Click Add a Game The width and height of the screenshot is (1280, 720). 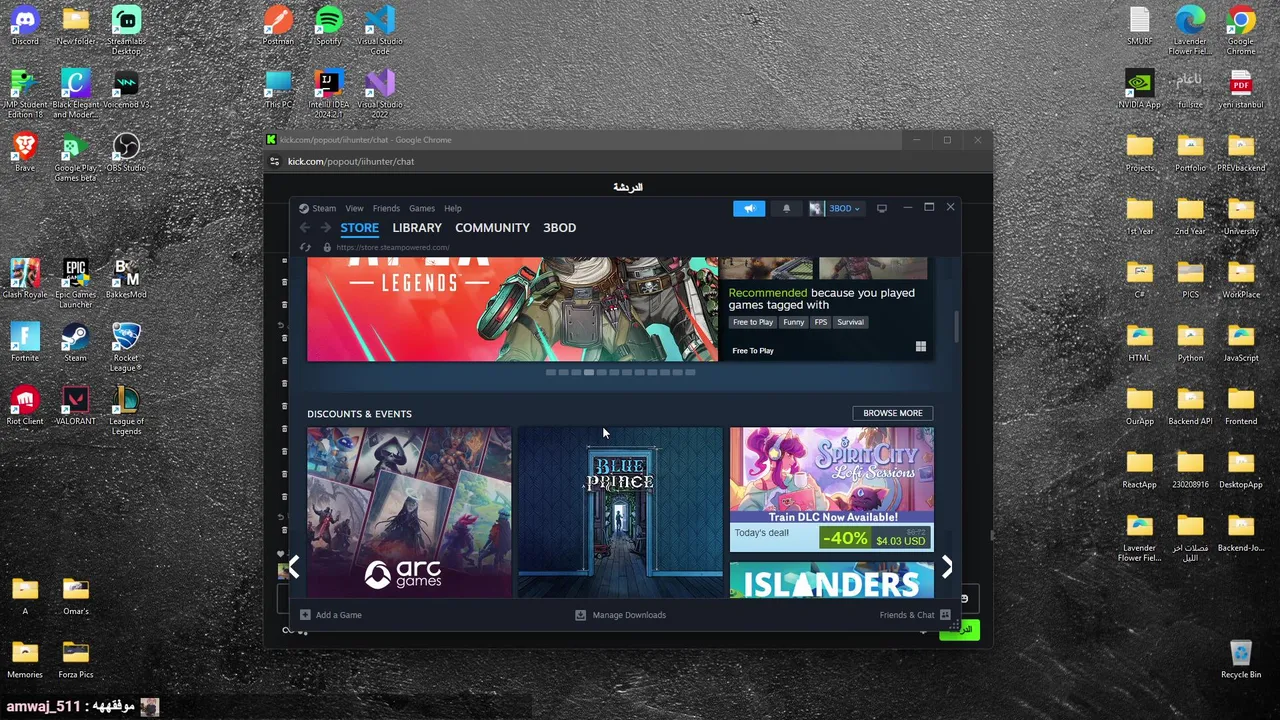pos(331,615)
